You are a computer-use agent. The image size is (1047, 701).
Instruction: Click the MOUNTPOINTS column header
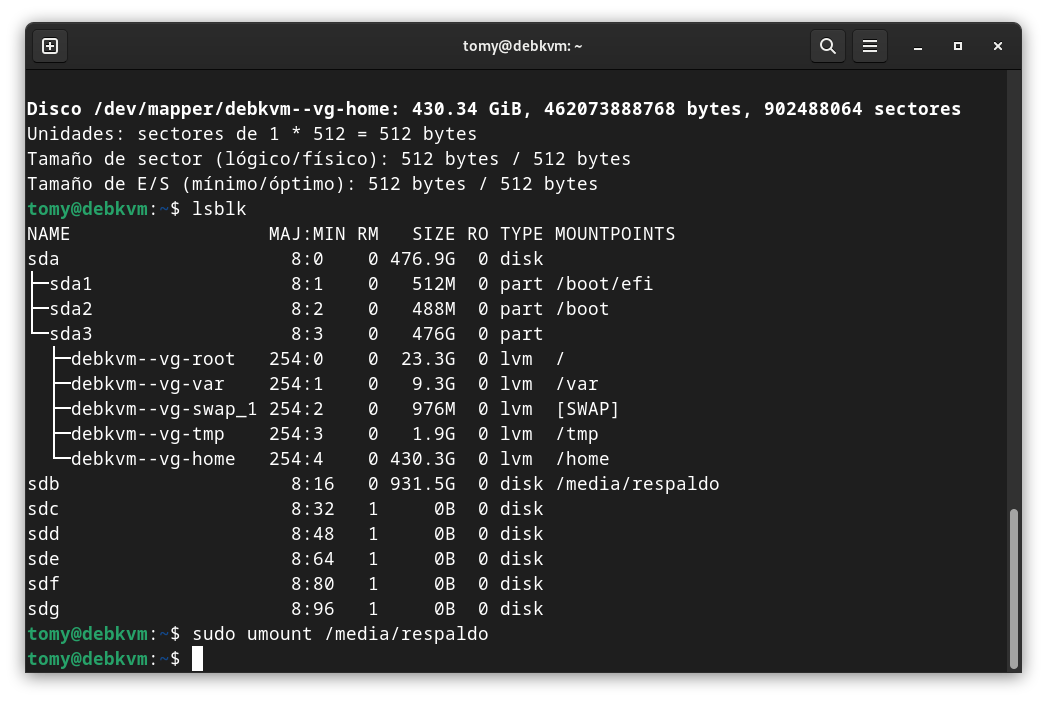[615, 234]
